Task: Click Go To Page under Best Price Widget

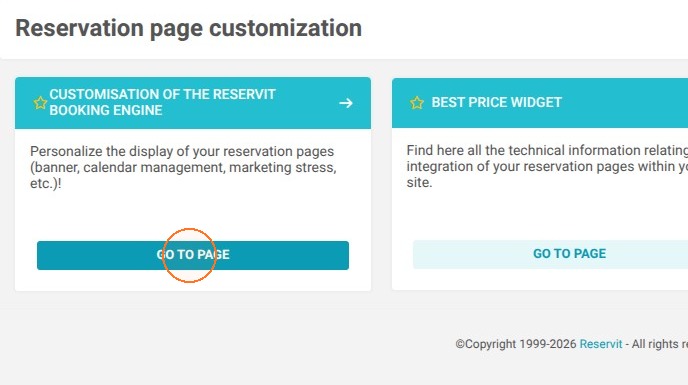Action: coord(550,254)
